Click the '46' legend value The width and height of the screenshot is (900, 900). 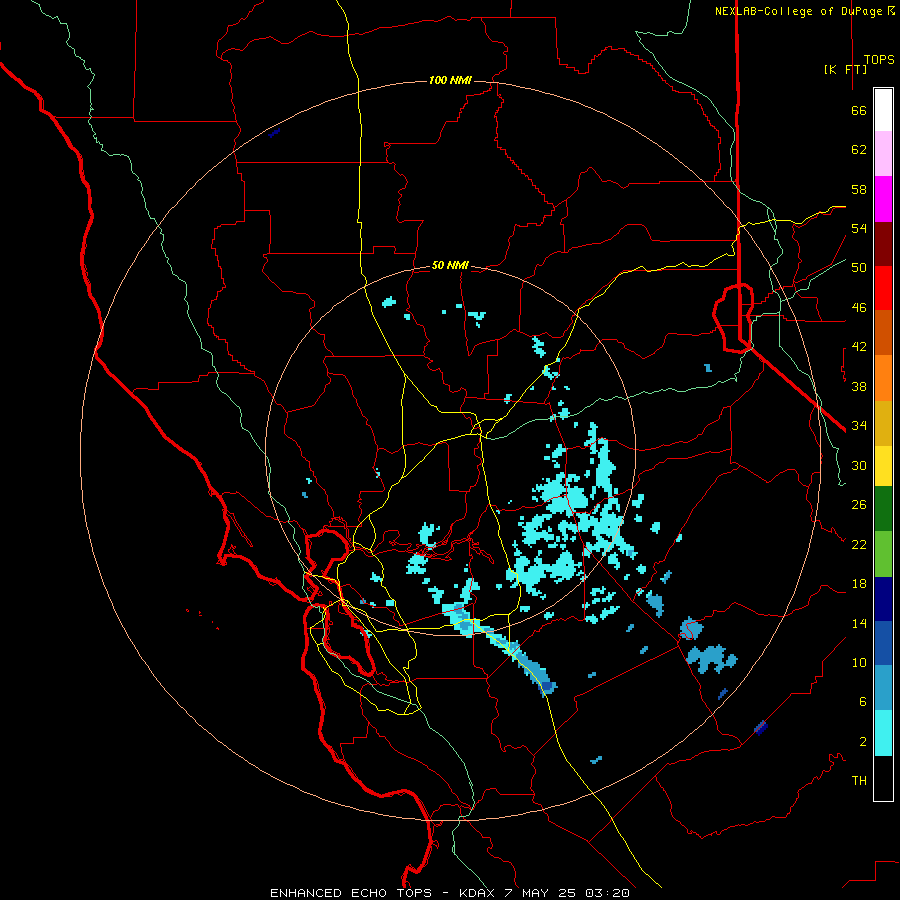pyautogui.click(x=859, y=308)
